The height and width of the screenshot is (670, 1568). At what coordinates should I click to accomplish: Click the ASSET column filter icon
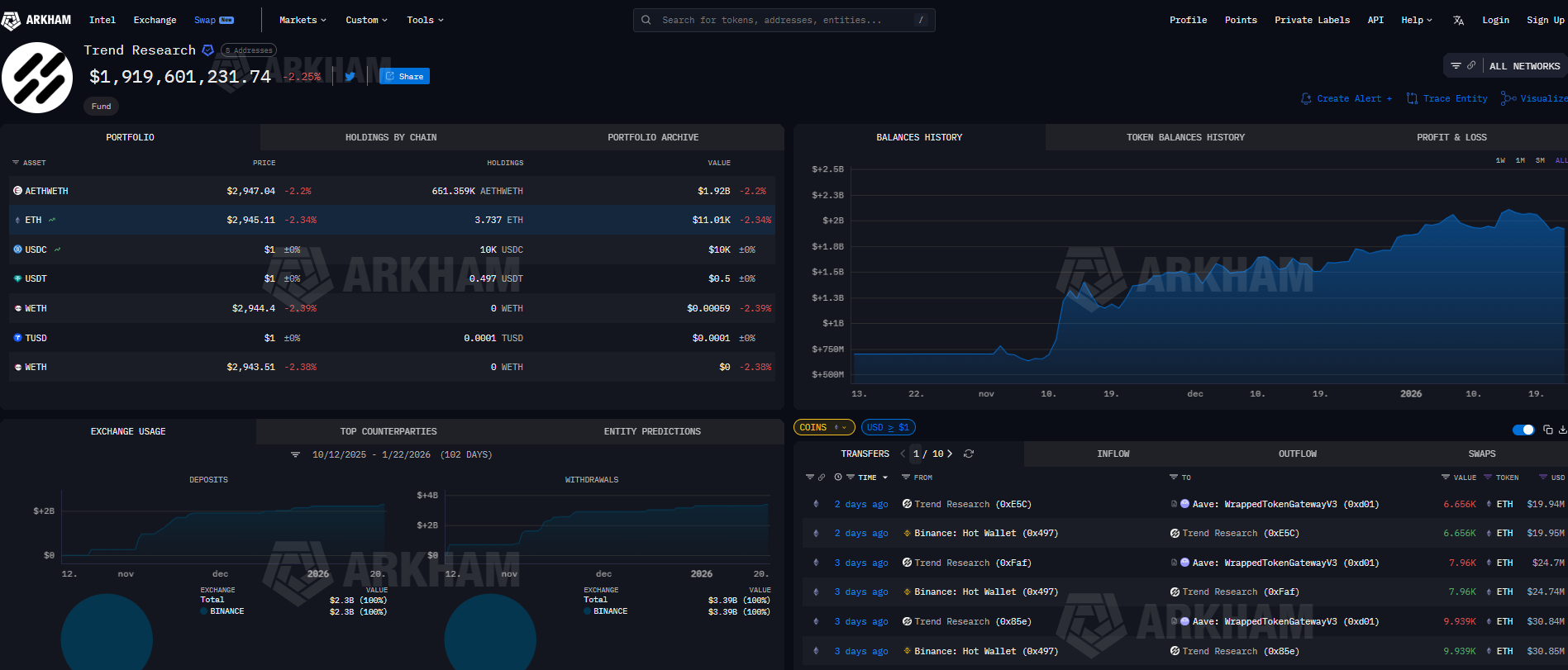click(16, 163)
